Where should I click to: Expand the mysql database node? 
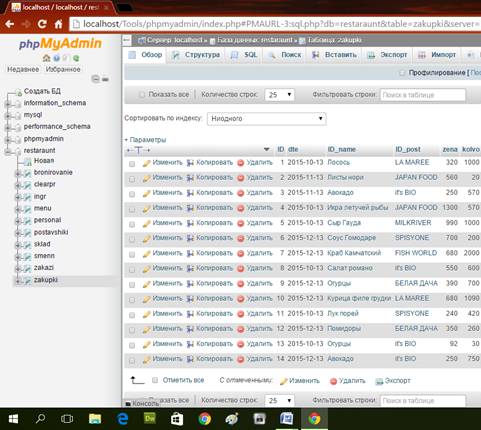pyautogui.click(x=8, y=116)
